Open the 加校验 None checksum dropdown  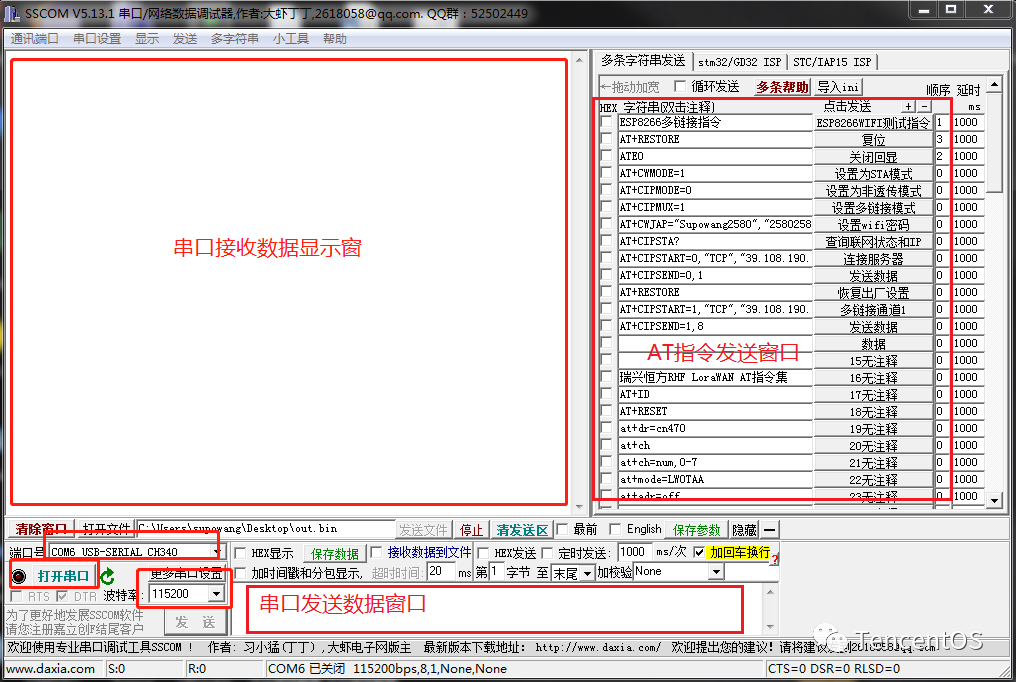pyautogui.click(x=716, y=571)
